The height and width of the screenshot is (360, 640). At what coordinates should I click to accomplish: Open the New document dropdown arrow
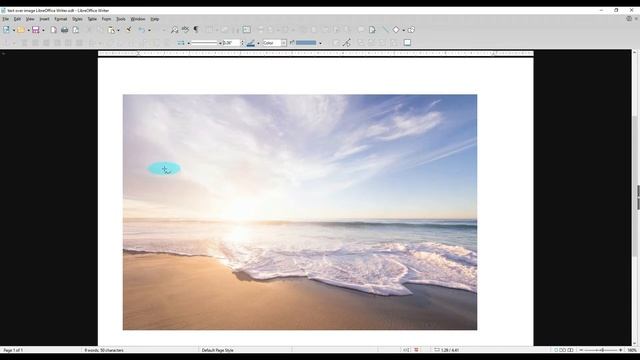(13, 30)
